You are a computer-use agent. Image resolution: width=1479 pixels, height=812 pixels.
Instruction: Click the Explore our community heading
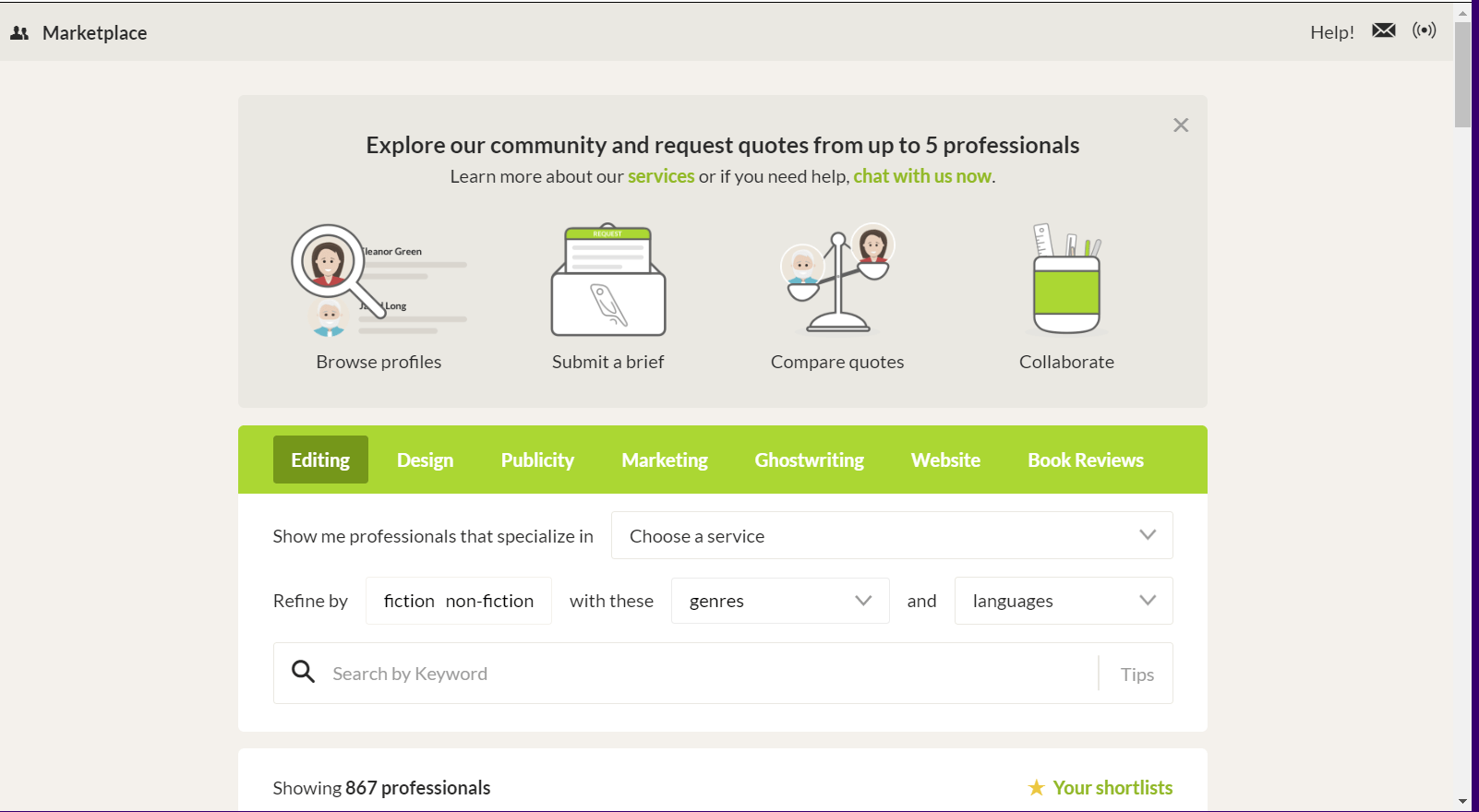[x=723, y=145]
